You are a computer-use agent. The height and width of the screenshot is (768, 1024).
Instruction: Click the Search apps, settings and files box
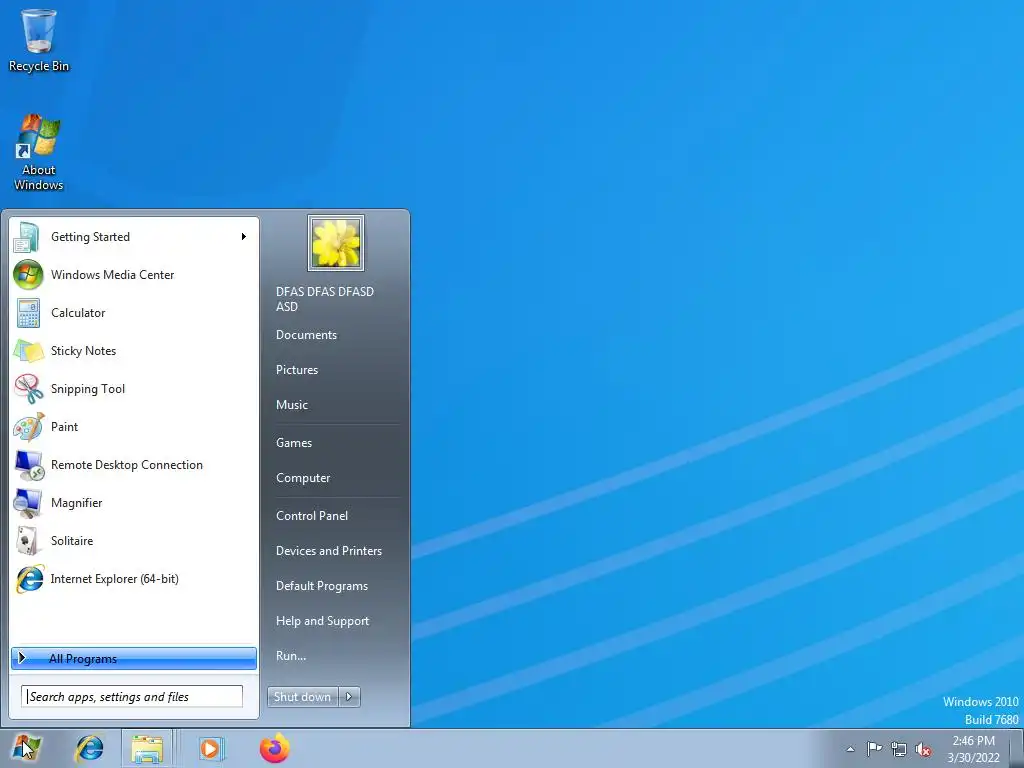[132, 697]
